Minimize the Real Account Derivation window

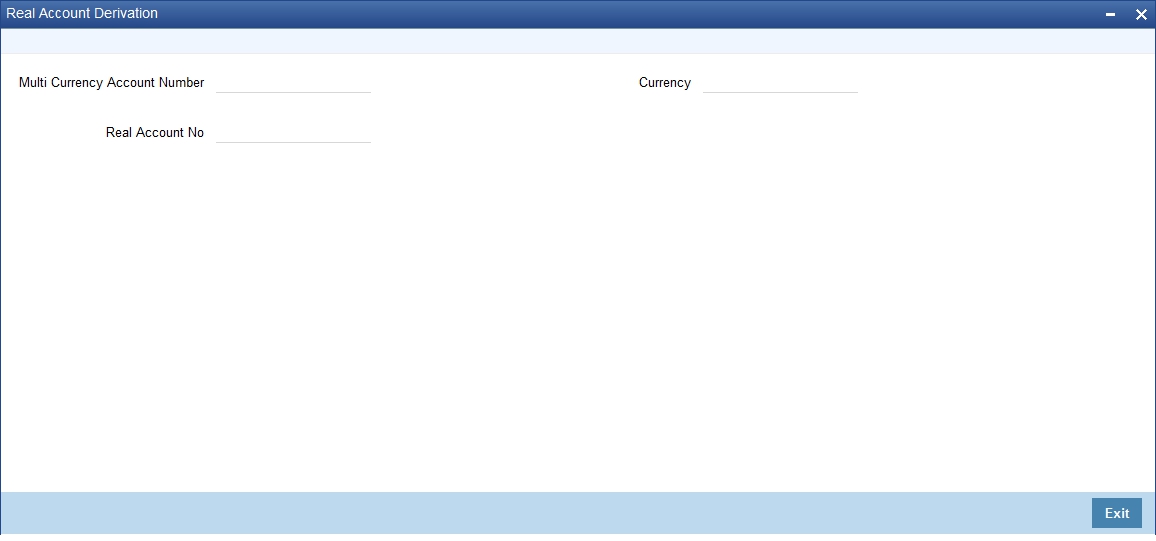[x=1110, y=14]
